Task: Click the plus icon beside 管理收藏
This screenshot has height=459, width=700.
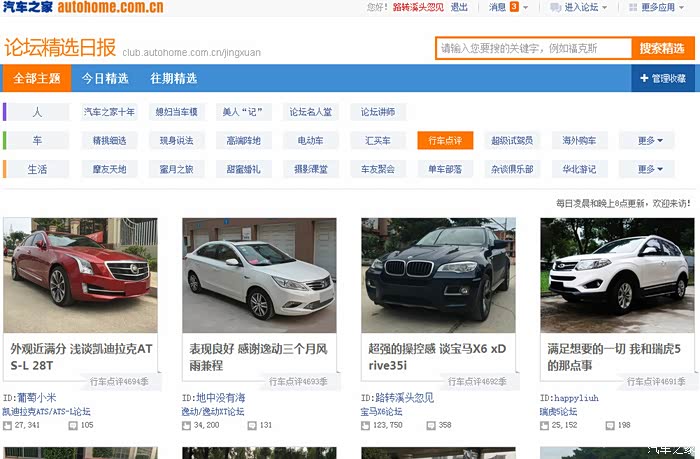Action: [642, 78]
